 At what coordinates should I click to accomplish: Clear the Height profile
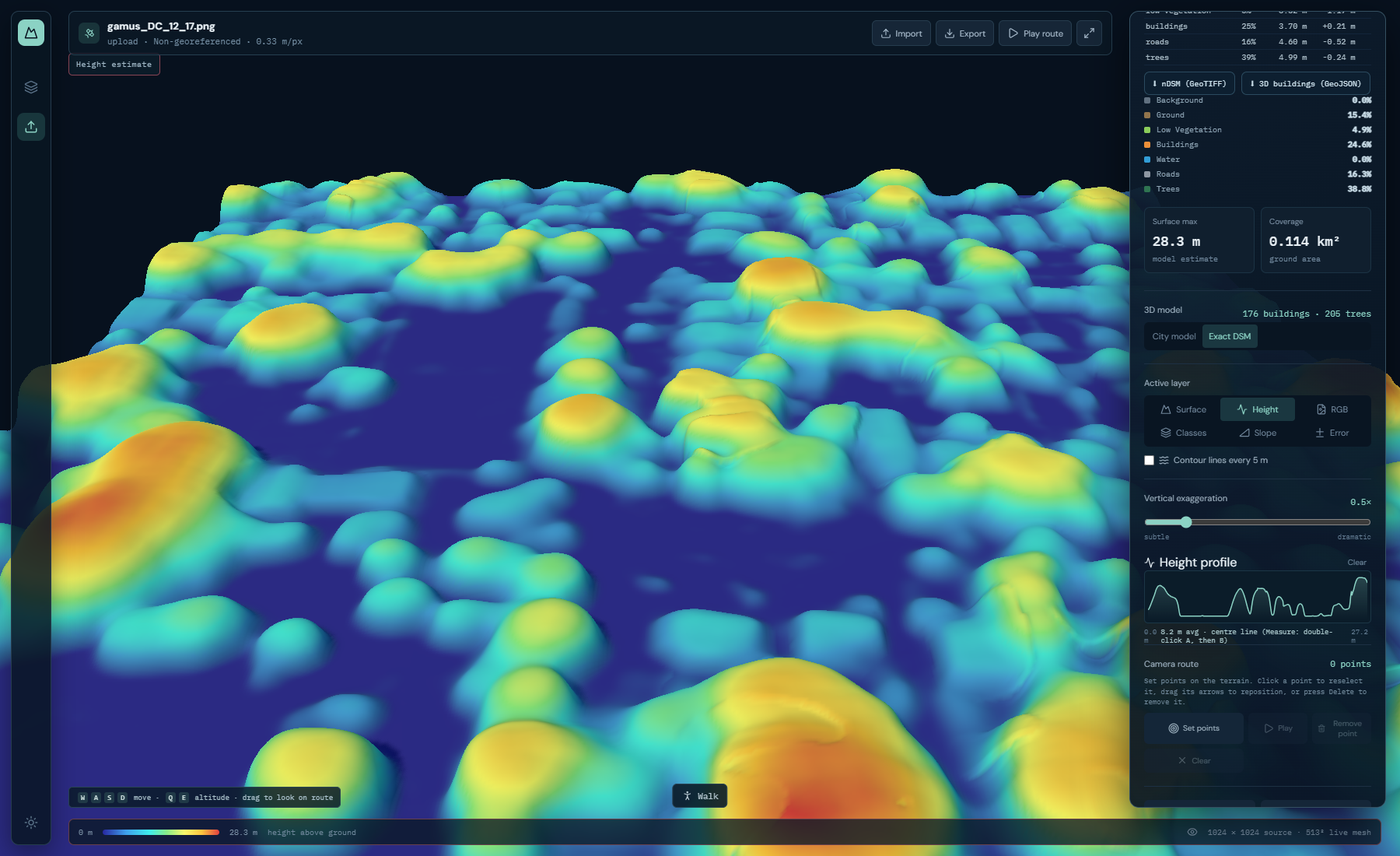pyautogui.click(x=1356, y=563)
